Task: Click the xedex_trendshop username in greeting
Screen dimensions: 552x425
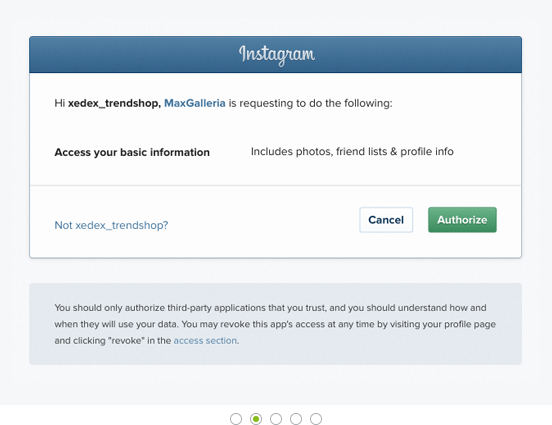Action: coord(114,103)
